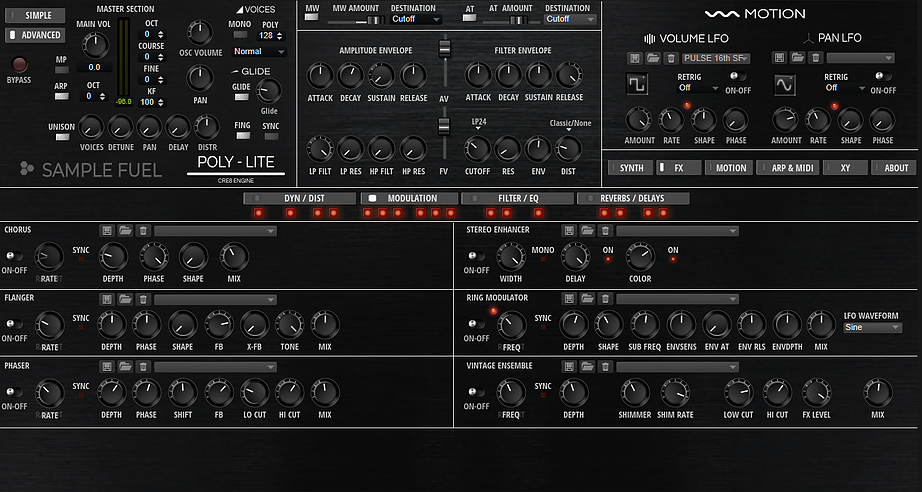Toggle Stereo Enhancer ON-OFF switch
This screenshot has height=492, width=922.
476,256
